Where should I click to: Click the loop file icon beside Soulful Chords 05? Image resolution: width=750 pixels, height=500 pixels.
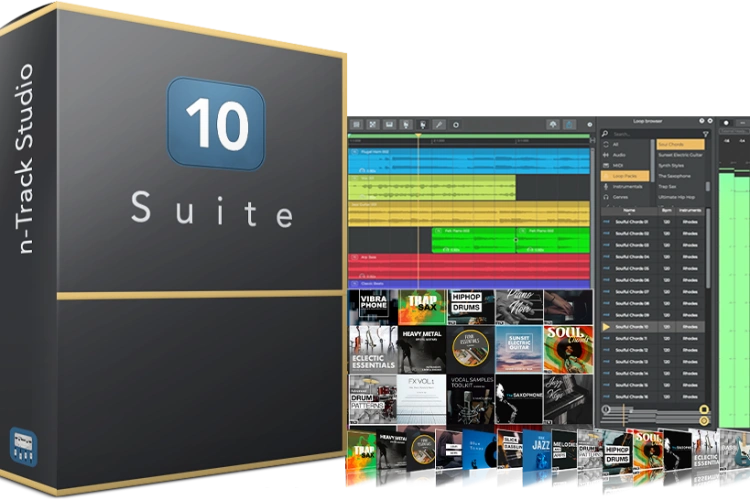(x=606, y=268)
